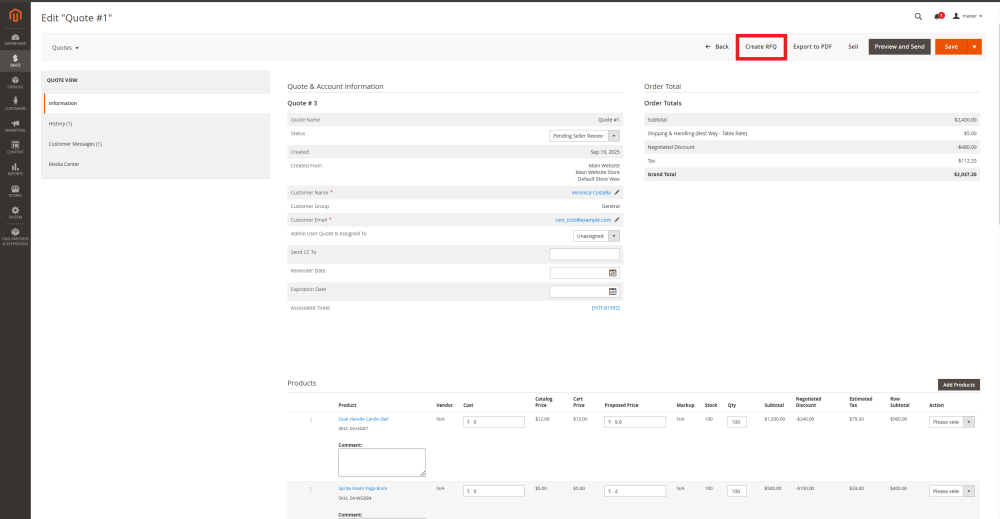The width and height of the screenshot is (1000, 519).
Task: Open the Status dropdown showing Pending Seller Review
Action: click(x=584, y=136)
